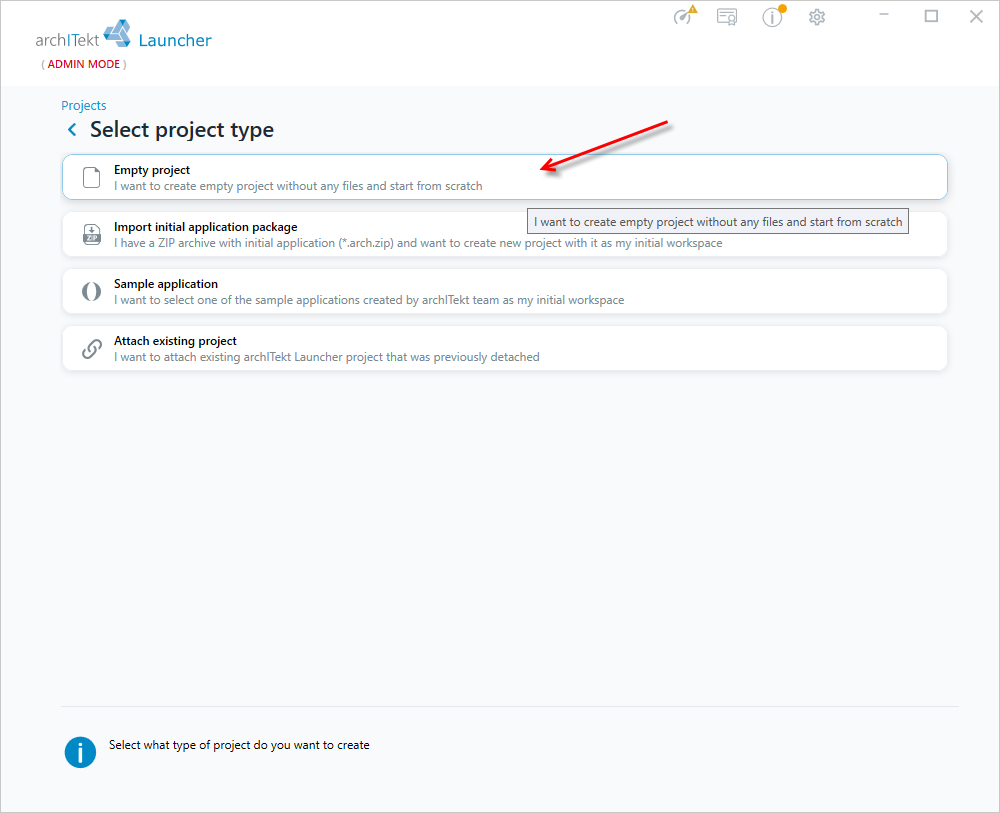Open the info notifications icon
This screenshot has height=813, width=1000.
773,16
